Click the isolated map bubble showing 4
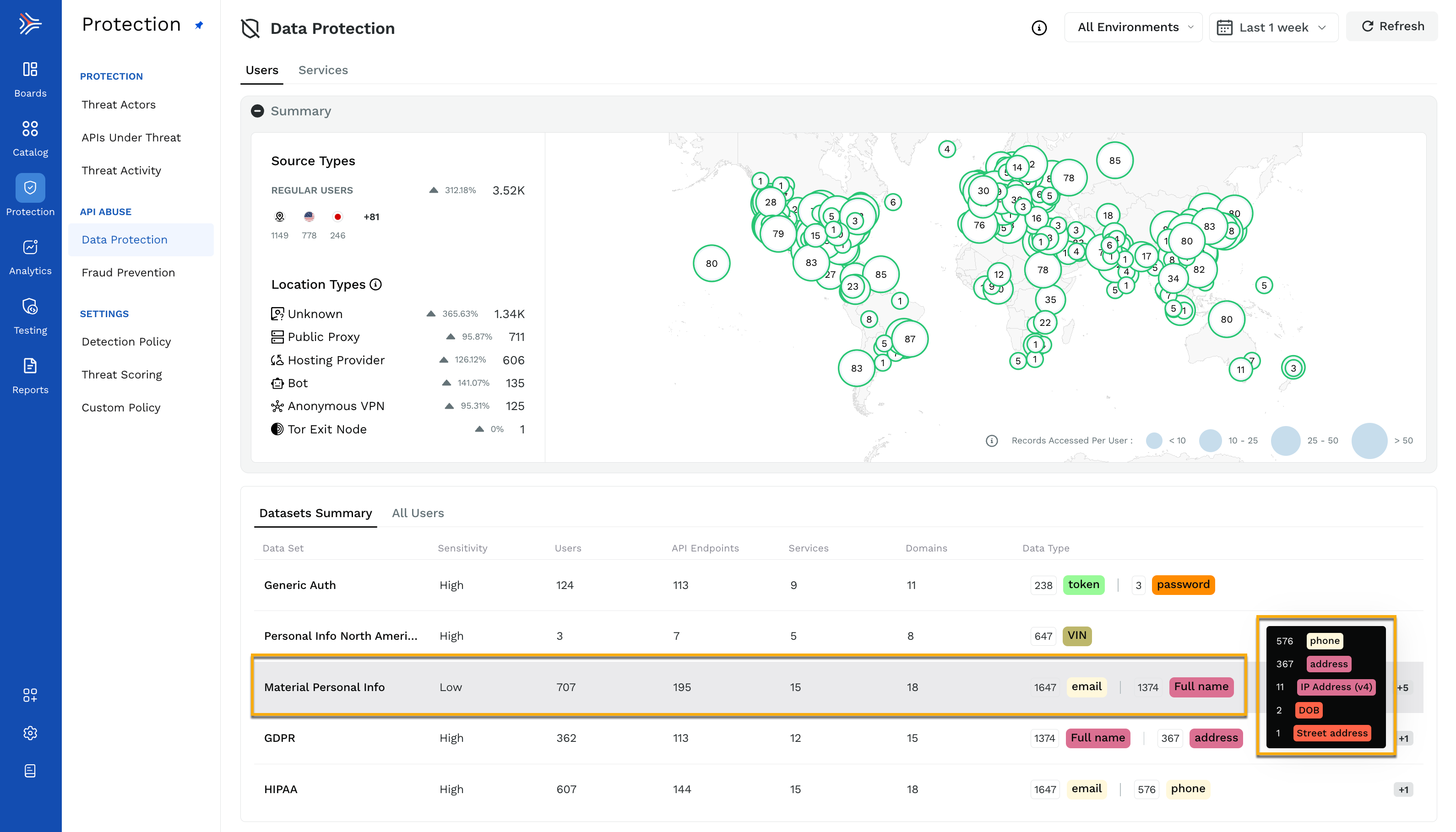 click(x=947, y=149)
